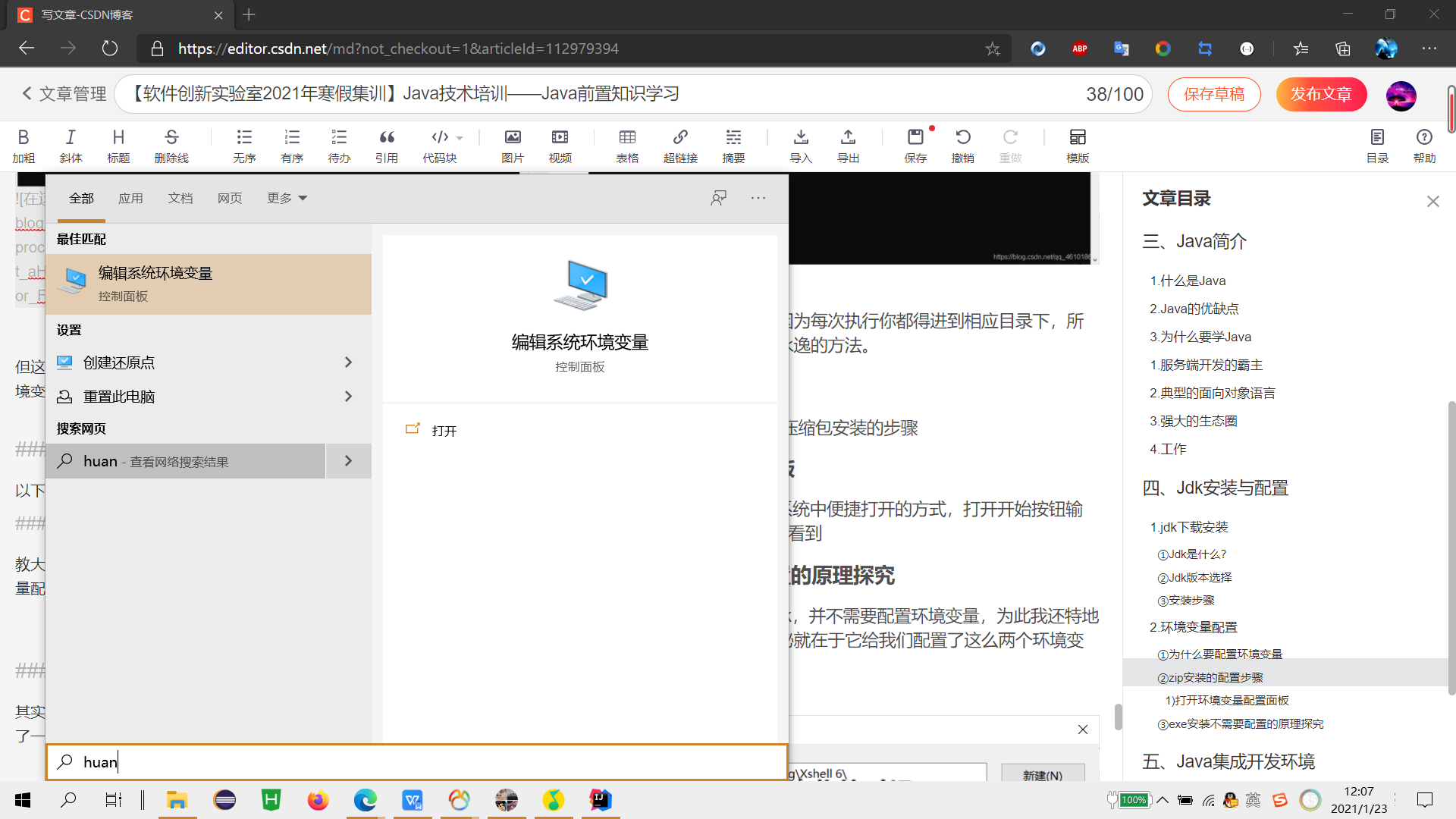Switch to the 应用 search tab
The image size is (1456, 819).
(130, 198)
